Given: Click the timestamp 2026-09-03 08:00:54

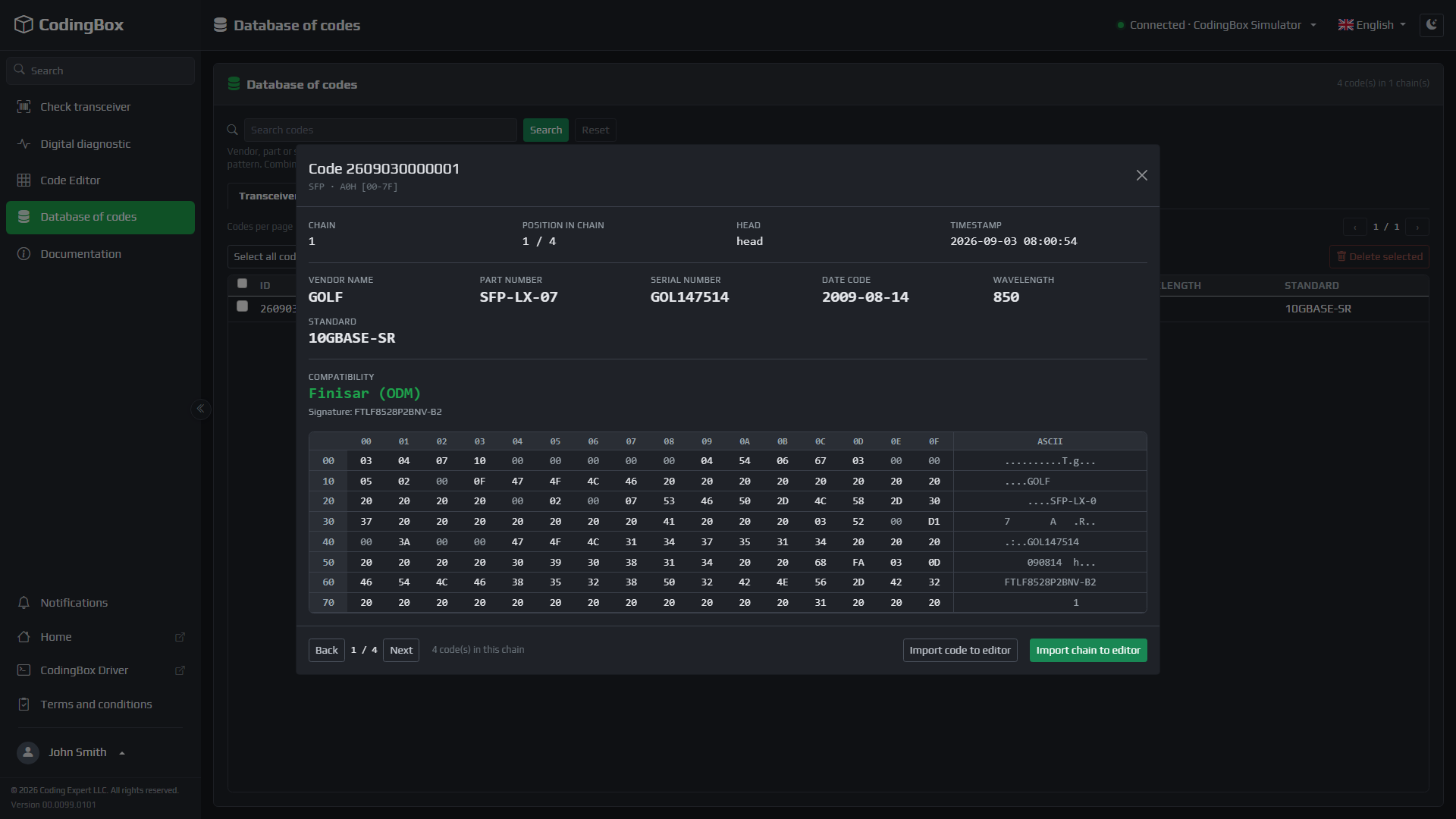Looking at the screenshot, I should click(x=1014, y=241).
